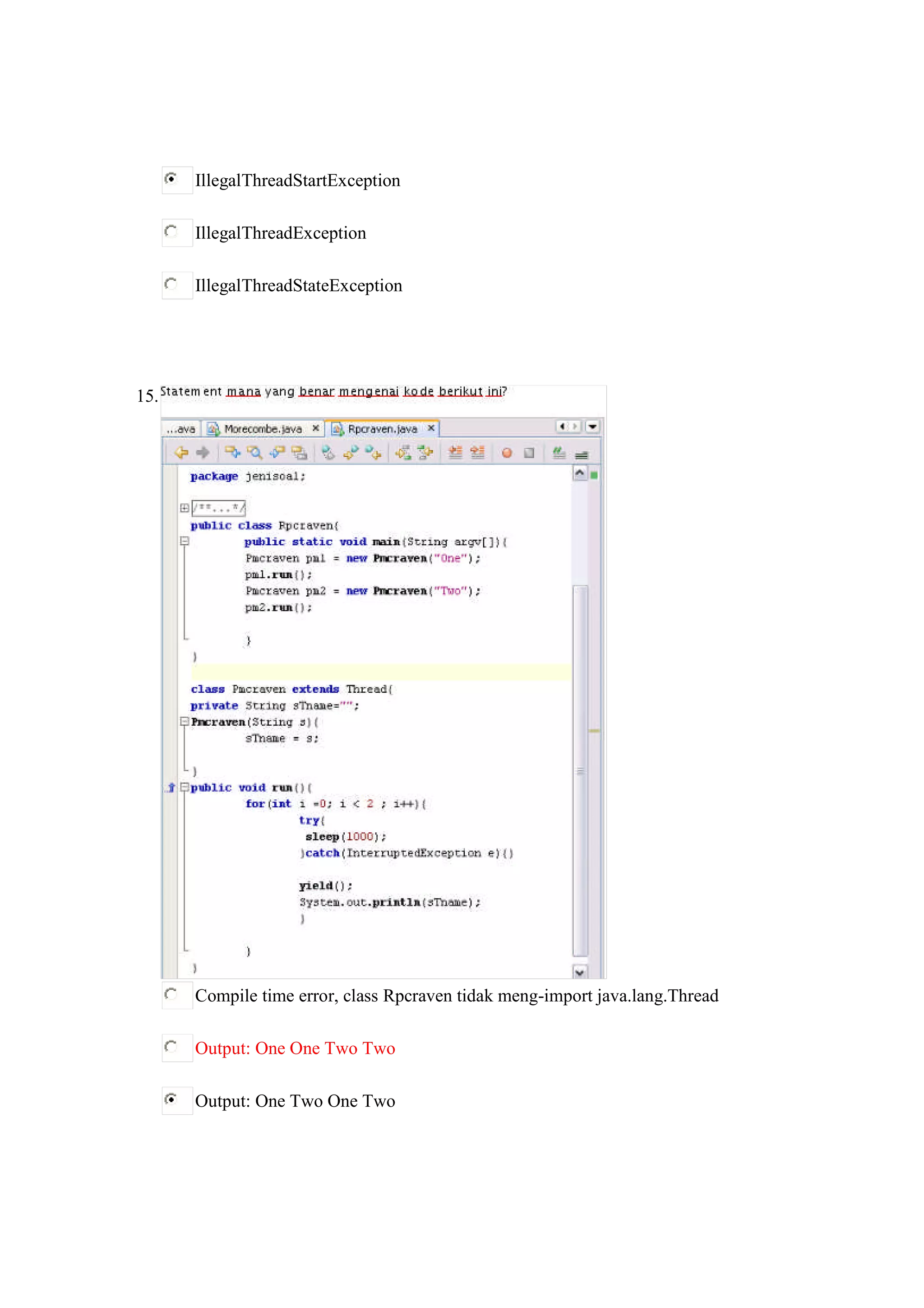Click the question 15 prompt text
924x1308 pixels.
pyautogui.click(x=333, y=392)
